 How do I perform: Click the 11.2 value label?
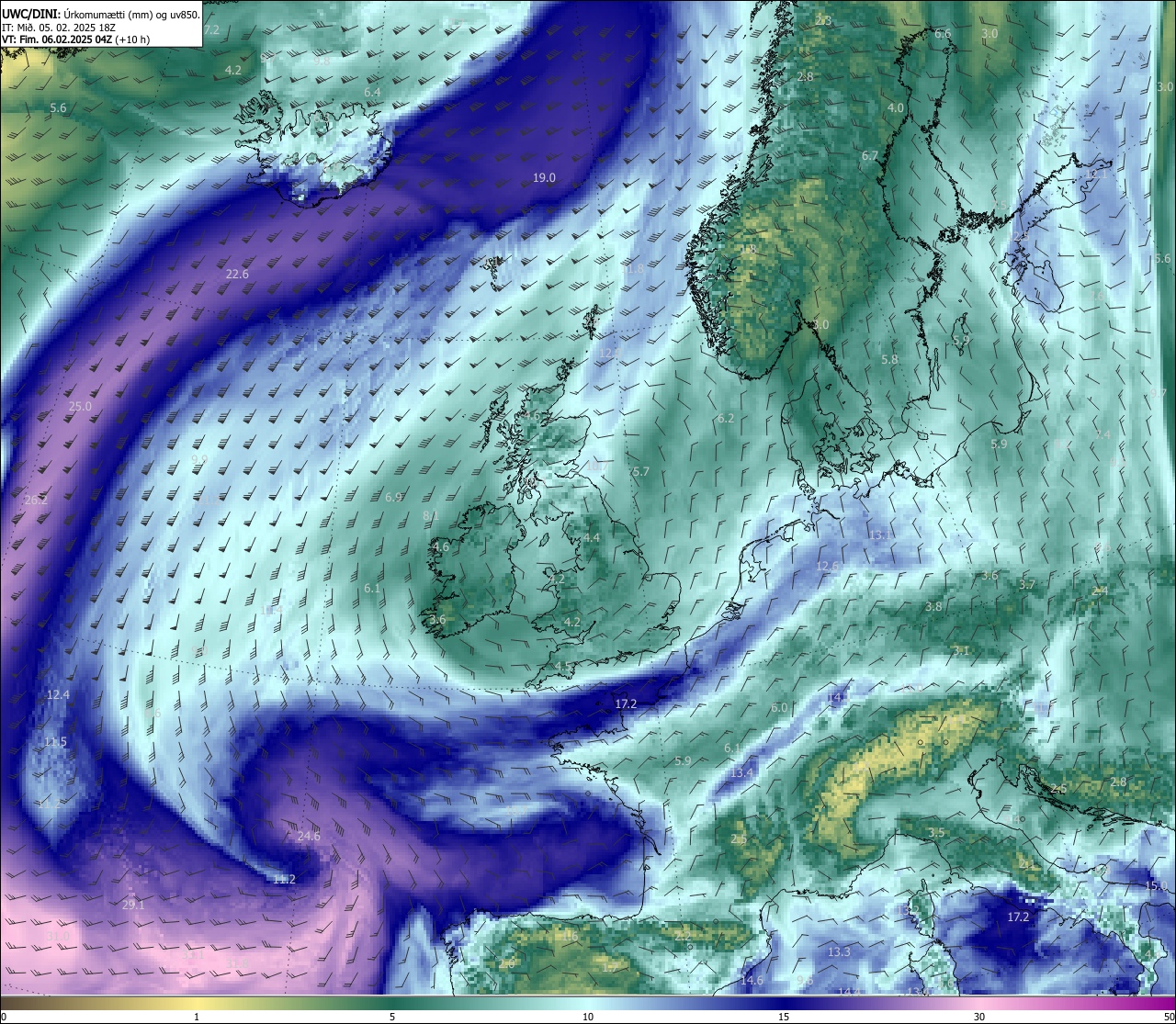click(284, 879)
